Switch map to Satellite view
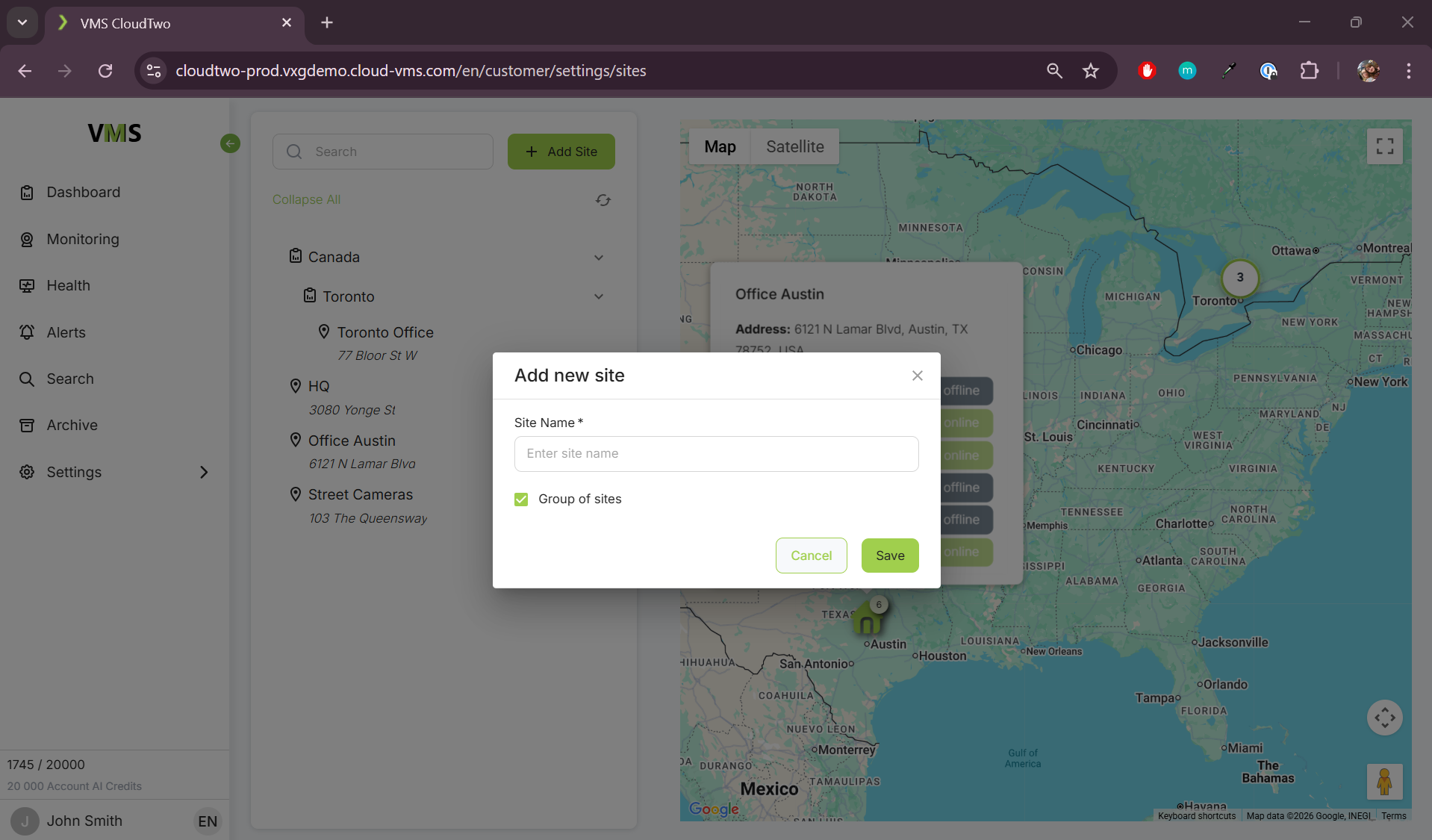1432x840 pixels. [794, 147]
